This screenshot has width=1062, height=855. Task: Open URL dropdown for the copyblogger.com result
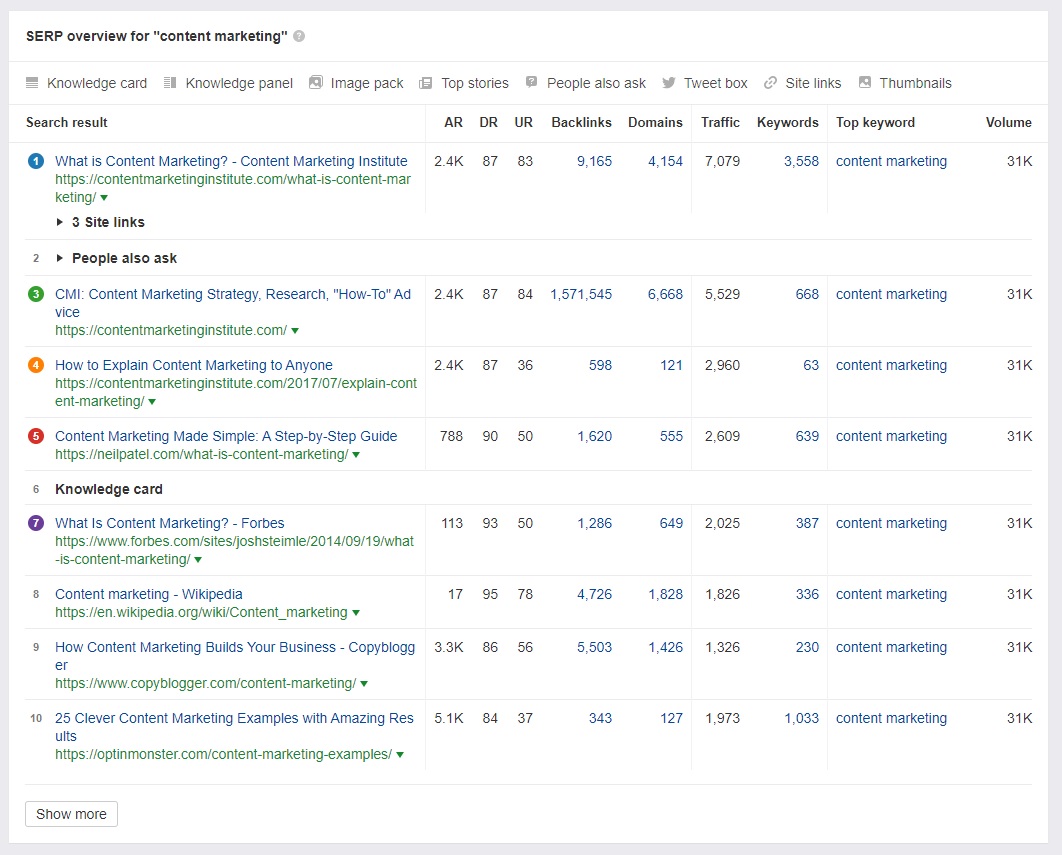[x=364, y=684]
